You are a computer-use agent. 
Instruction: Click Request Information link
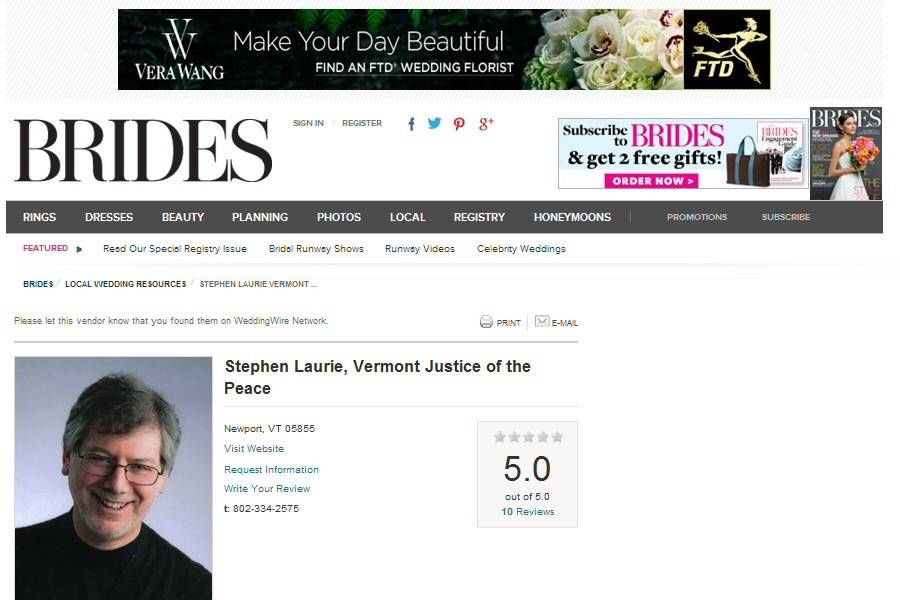271,470
